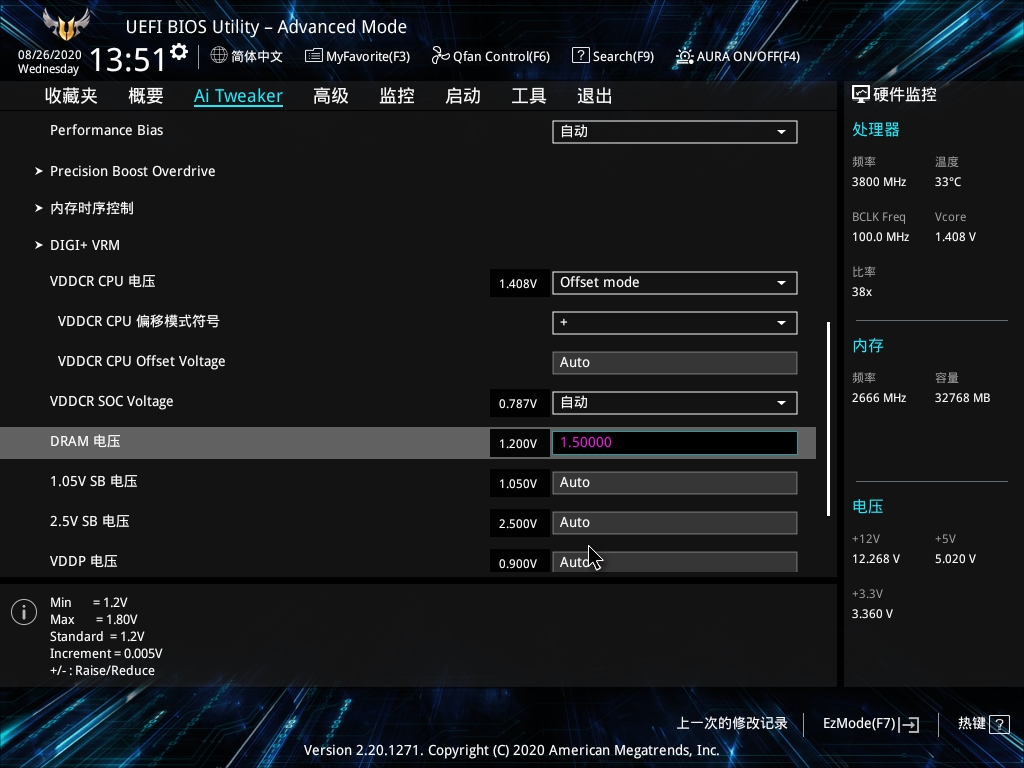
Task: Switch to the 工具 tab
Action: (528, 96)
